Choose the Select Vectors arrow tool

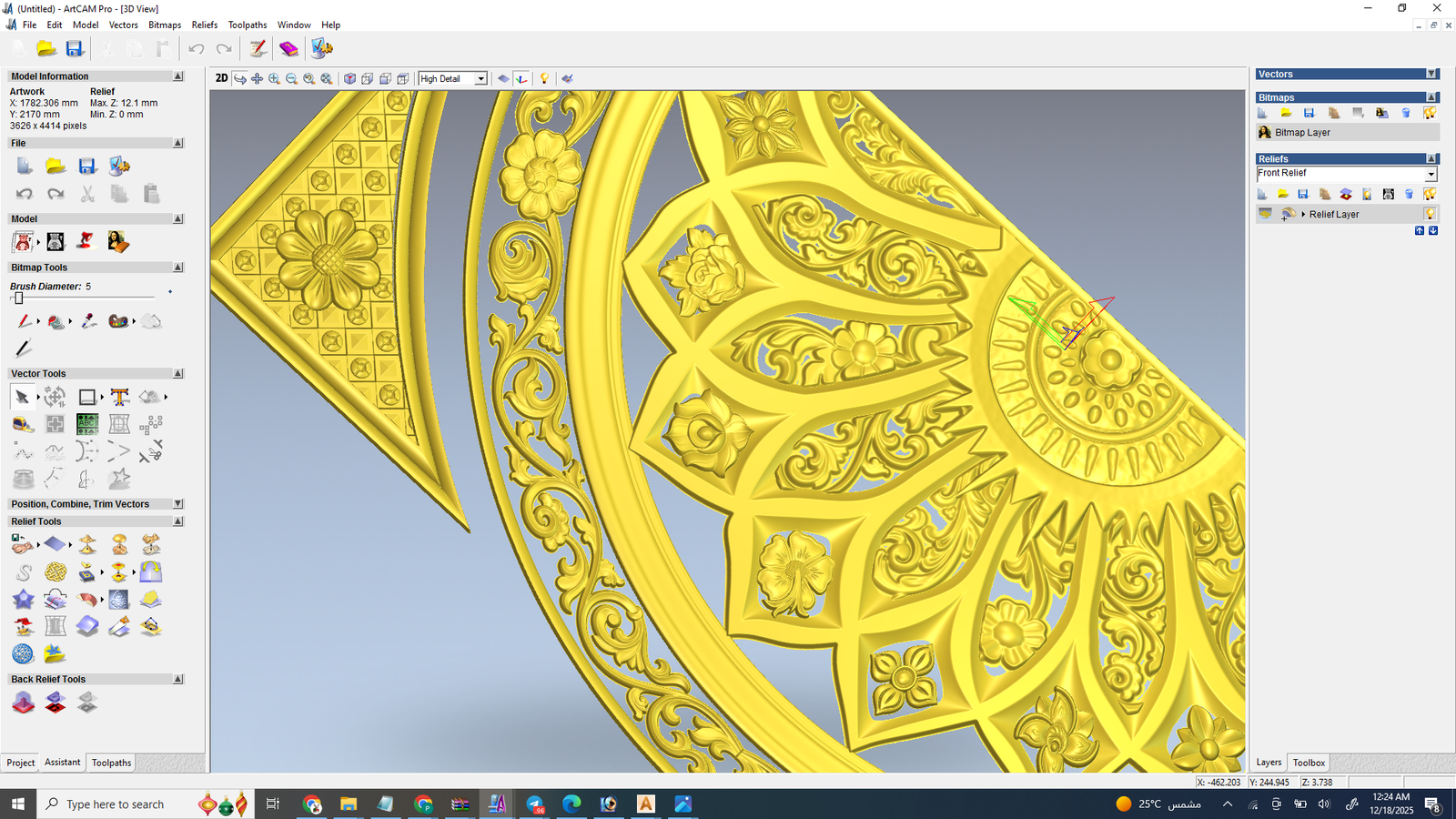point(22,397)
